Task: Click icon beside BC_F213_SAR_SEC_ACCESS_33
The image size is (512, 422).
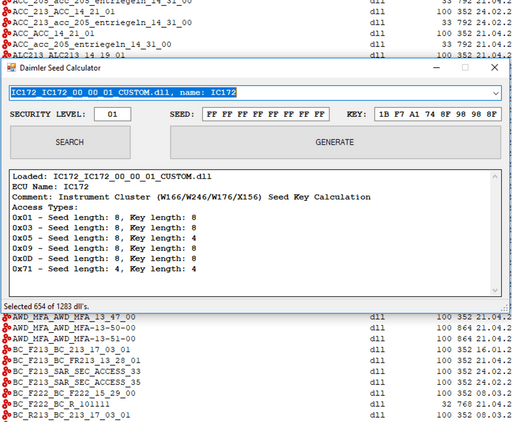Action: pyautogui.click(x=6, y=371)
